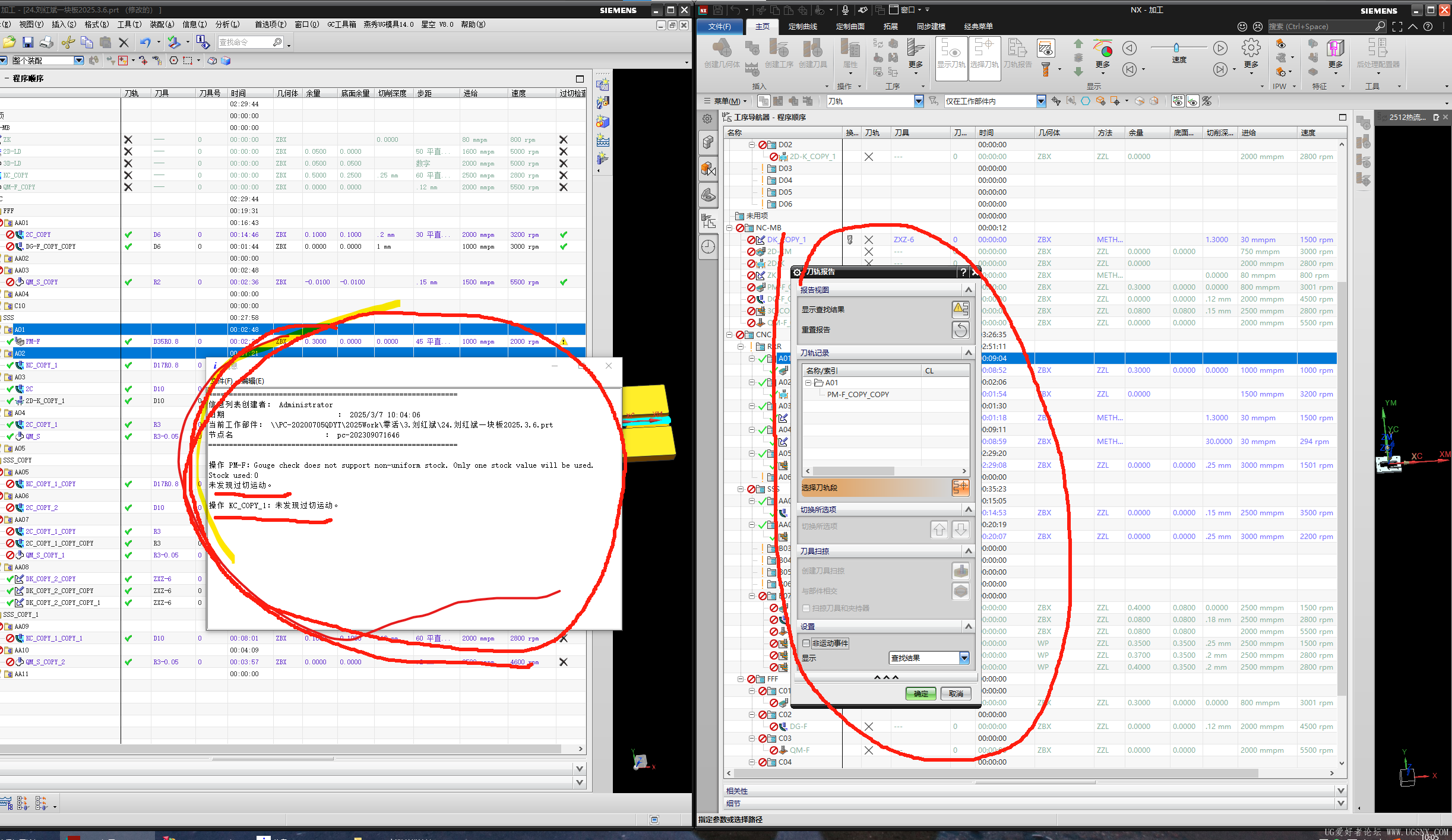Click the step-backward playback icon in ribbon
This screenshot has width=1452, height=840.
tap(1130, 69)
